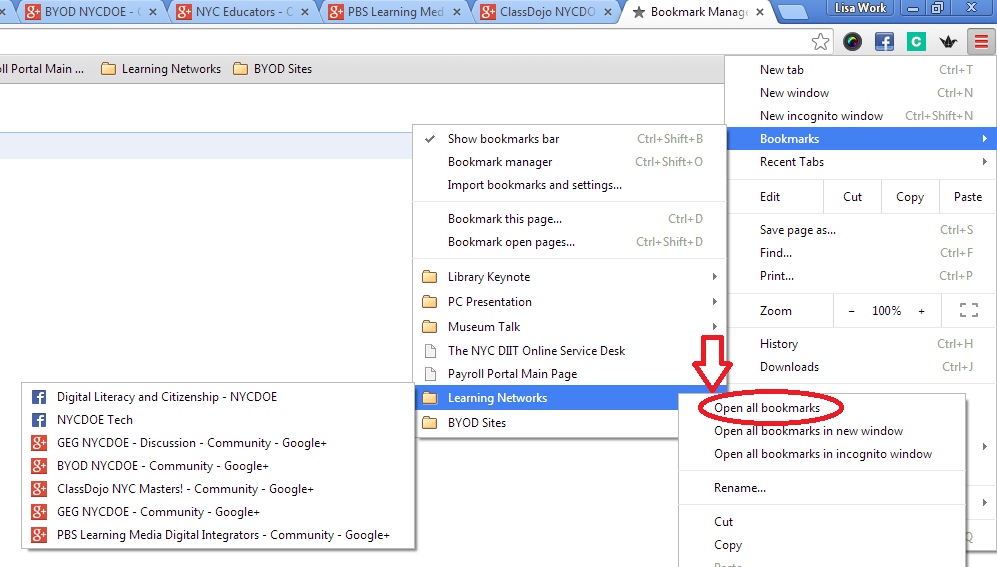Expand the Library Keynote folder submenu
Image resolution: width=997 pixels, height=567 pixels.
(570, 277)
